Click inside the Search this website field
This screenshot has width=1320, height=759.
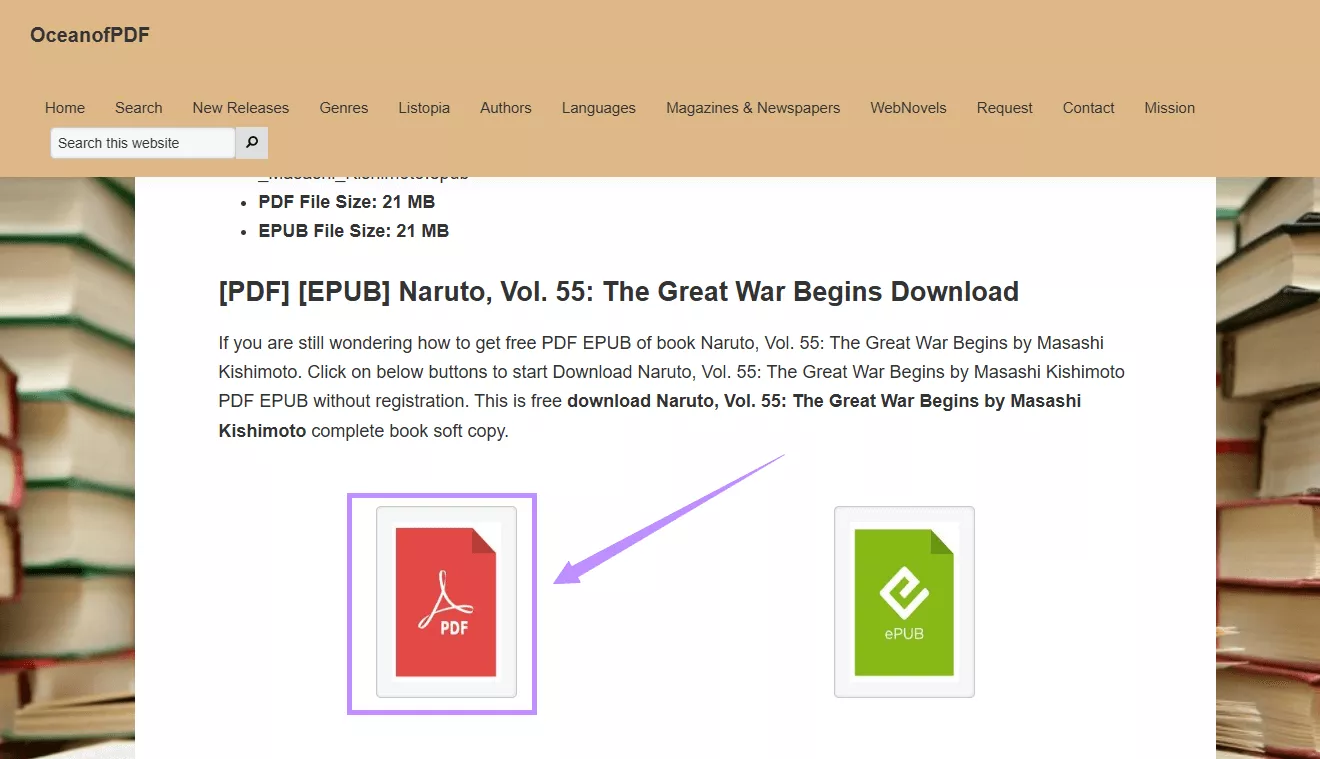[140, 142]
